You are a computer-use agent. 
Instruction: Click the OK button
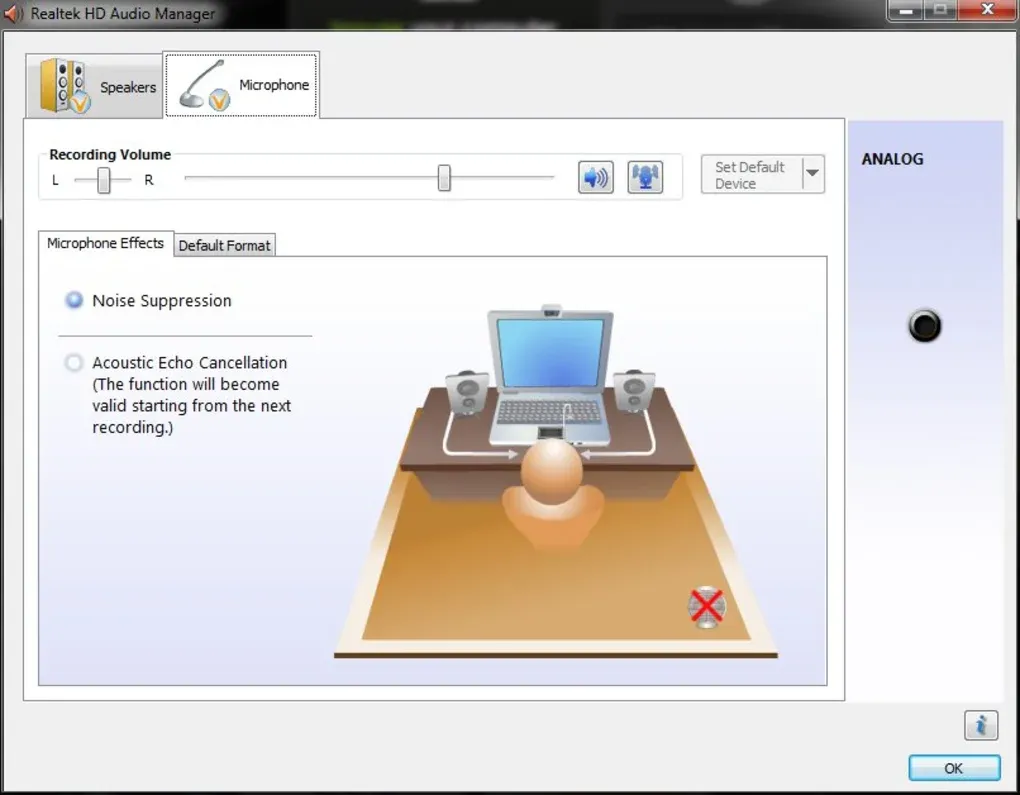[x=952, y=767]
